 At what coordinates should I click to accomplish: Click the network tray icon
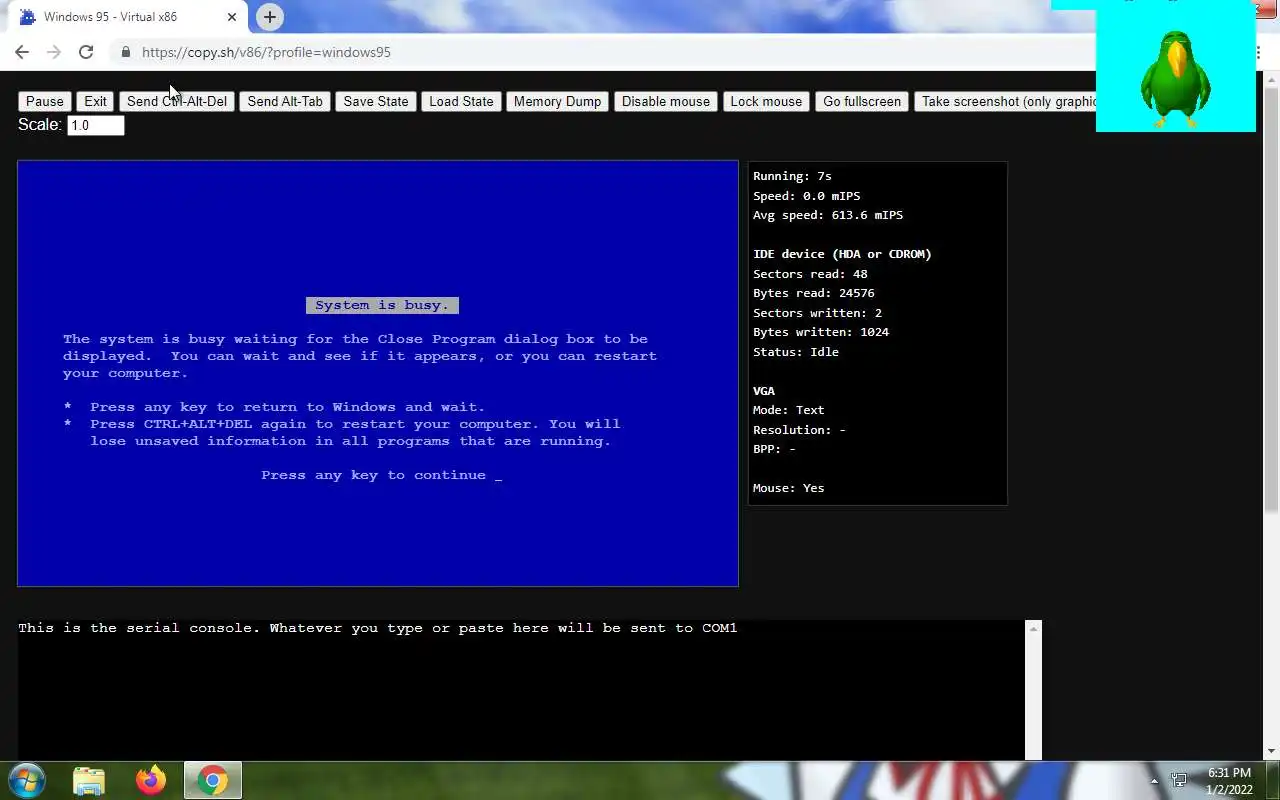pos(1179,781)
